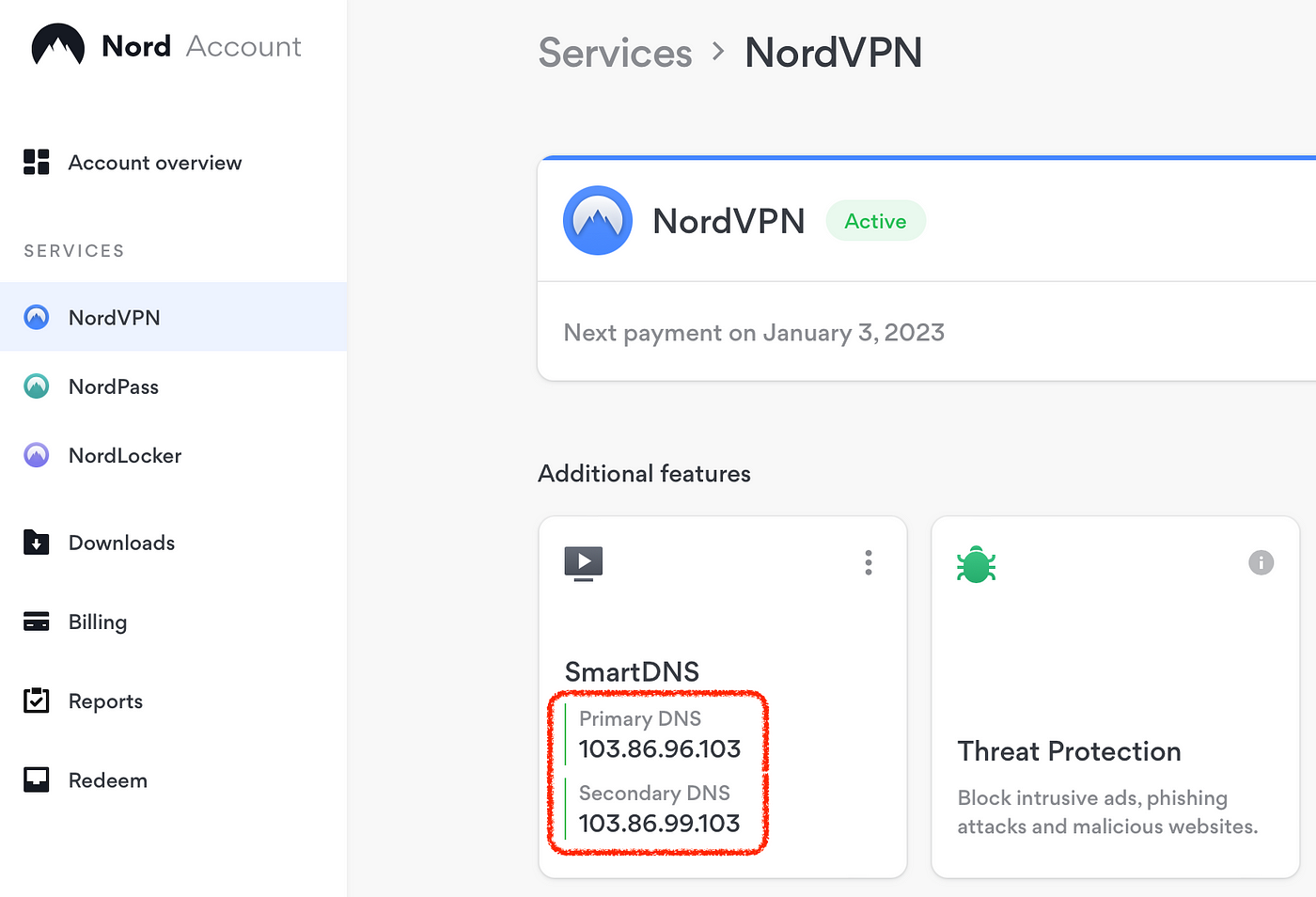Select NordVPN in services sidebar
Screen dimensions: 1316x897
click(x=174, y=317)
